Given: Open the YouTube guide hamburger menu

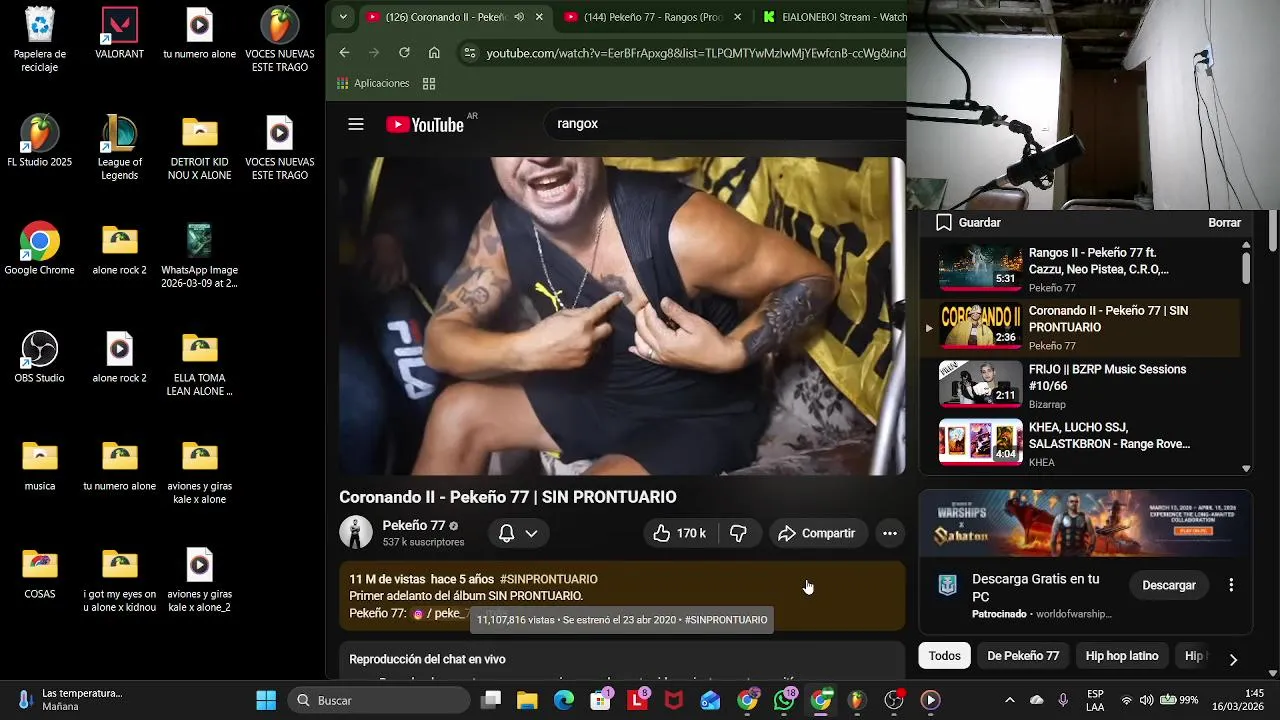Looking at the screenshot, I should point(356,124).
